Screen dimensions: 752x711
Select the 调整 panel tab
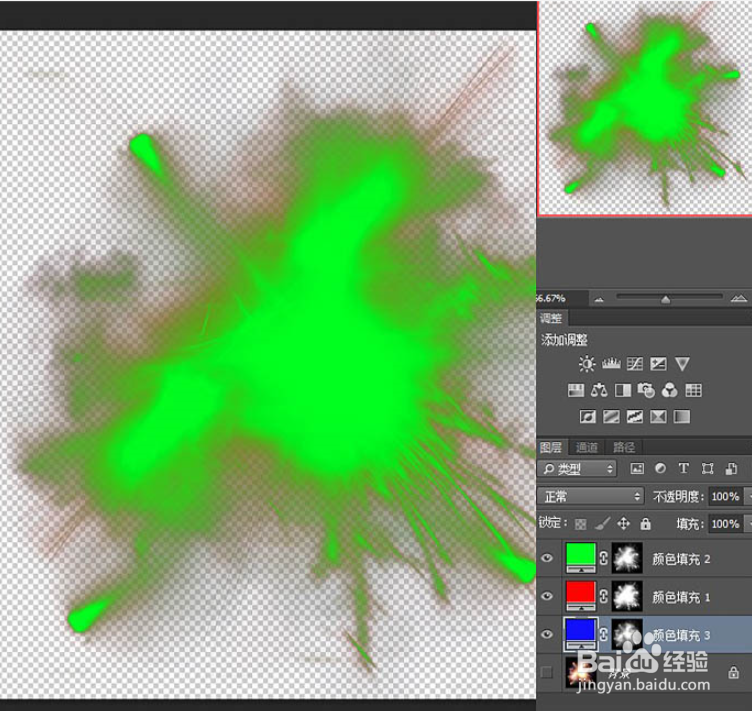[551, 318]
